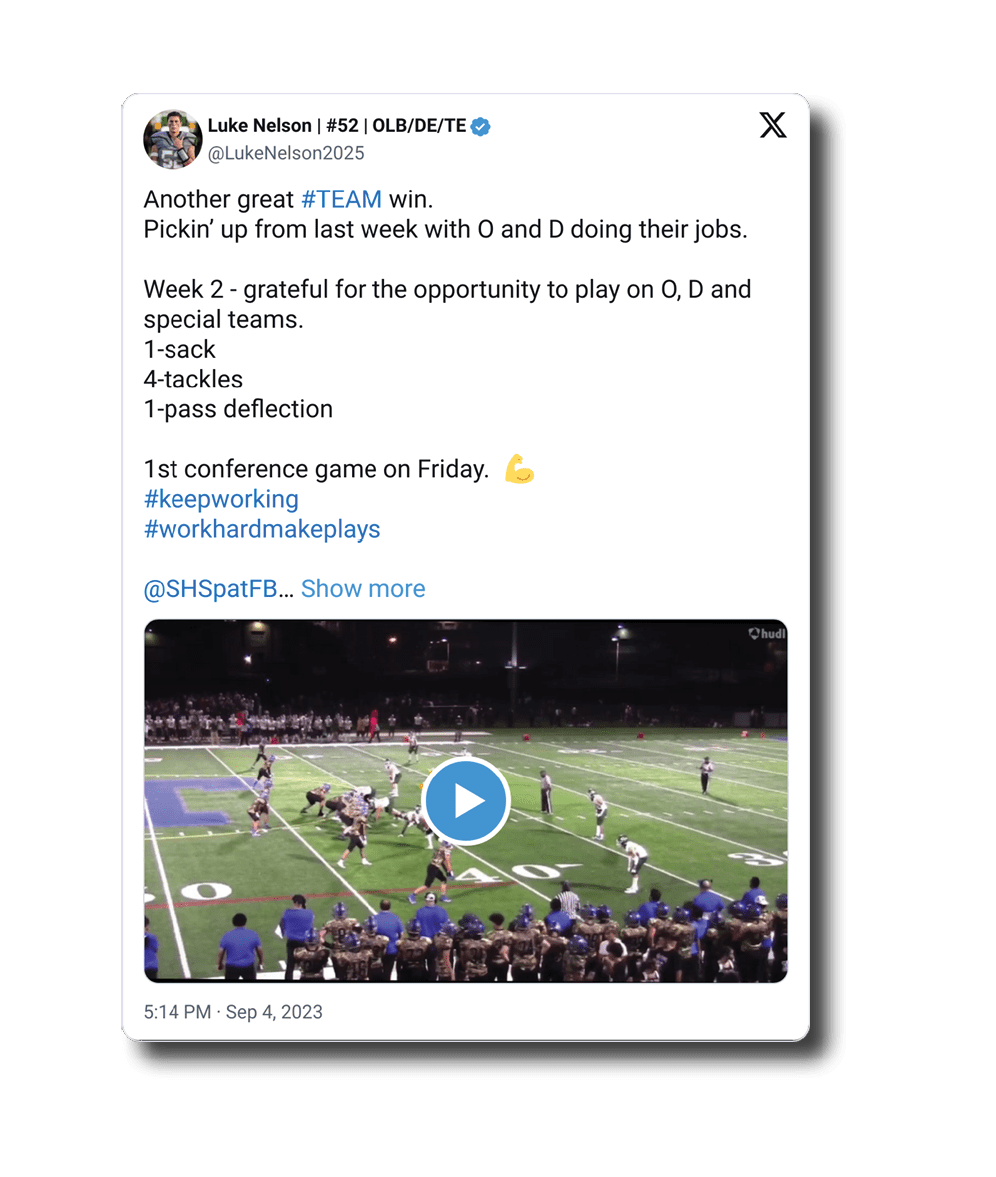996x1177 pixels.
Task: Click the "Pickin' up from last week" line
Action: click(445, 229)
